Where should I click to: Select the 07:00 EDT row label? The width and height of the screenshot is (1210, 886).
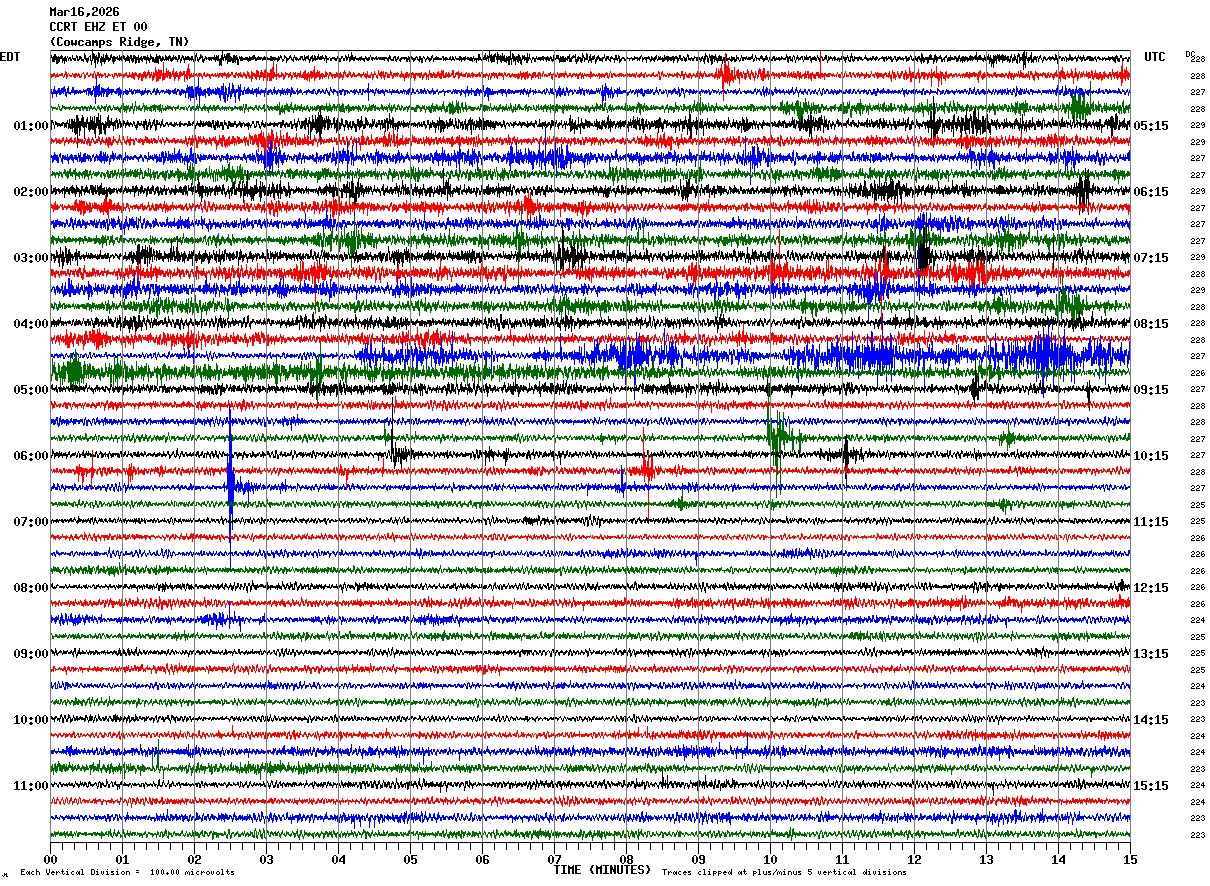click(x=31, y=522)
